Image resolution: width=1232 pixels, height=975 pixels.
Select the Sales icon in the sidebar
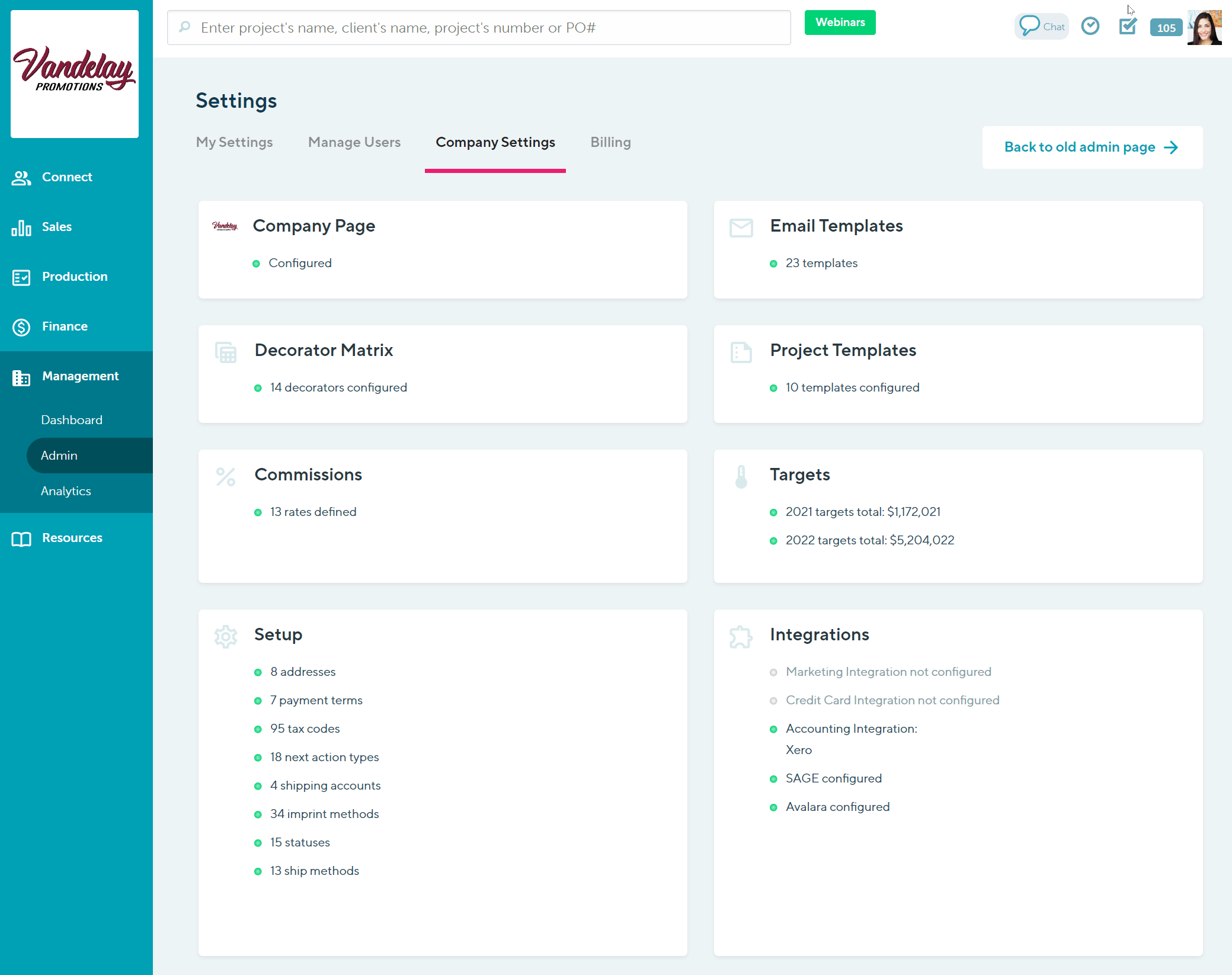pos(21,227)
